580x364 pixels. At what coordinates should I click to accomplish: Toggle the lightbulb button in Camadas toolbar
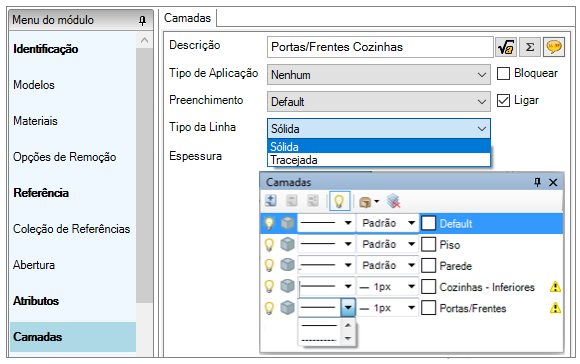pyautogui.click(x=339, y=202)
